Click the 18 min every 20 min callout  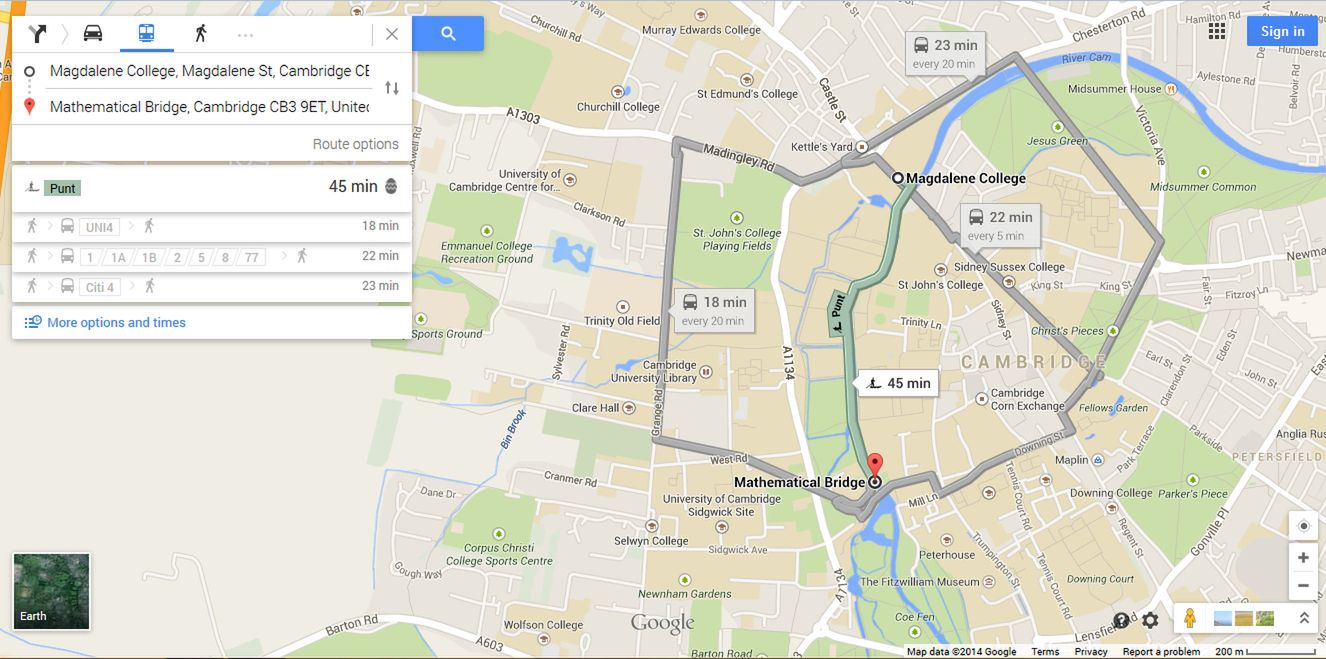coord(714,310)
